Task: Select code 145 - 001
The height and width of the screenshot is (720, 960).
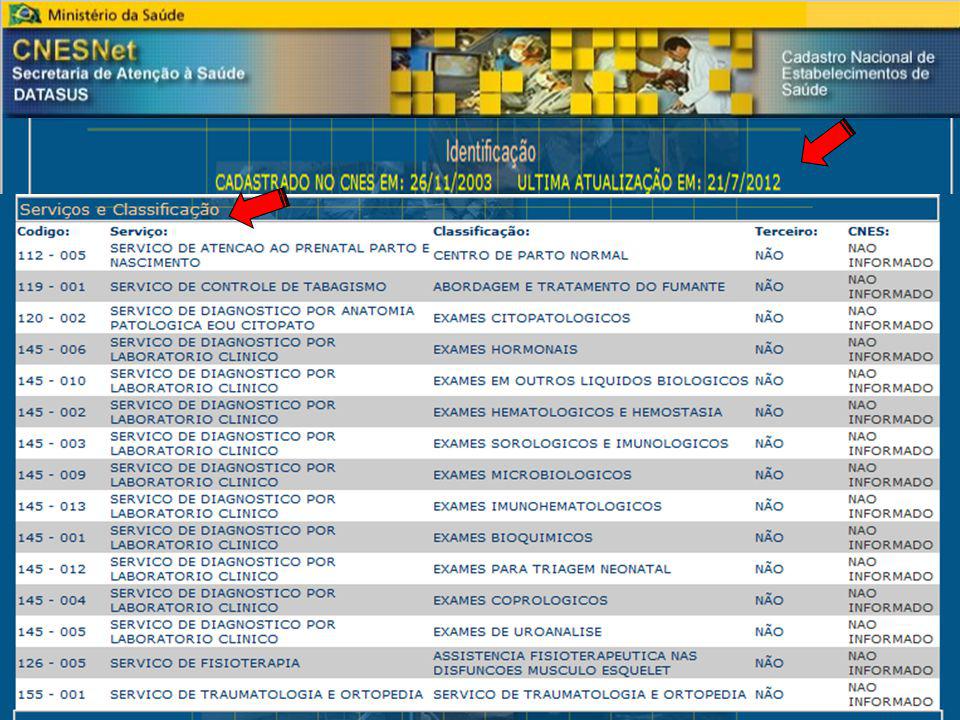Action: 51,538
